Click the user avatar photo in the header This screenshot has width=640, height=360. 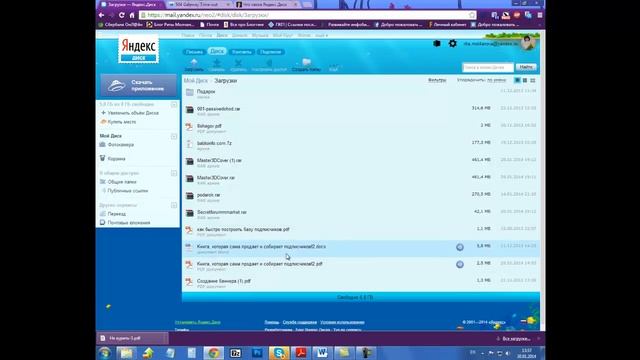point(527,42)
